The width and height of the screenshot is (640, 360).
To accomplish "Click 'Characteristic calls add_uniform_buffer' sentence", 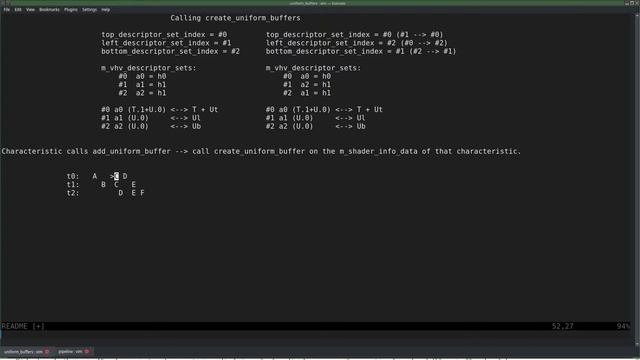I will click(x=261, y=151).
